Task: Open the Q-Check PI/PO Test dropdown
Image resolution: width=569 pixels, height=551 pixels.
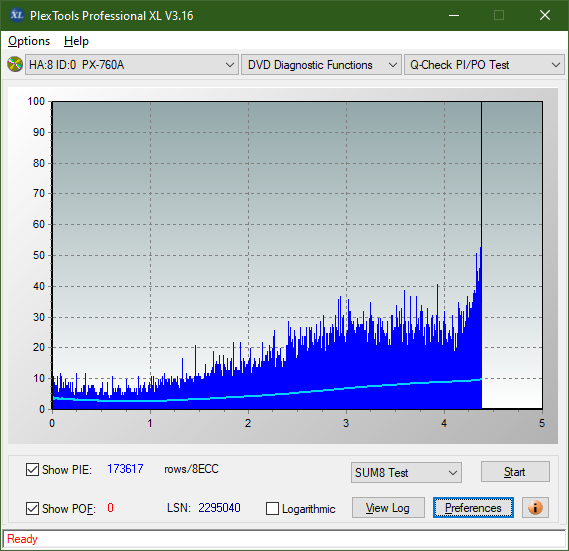Action: (x=484, y=65)
